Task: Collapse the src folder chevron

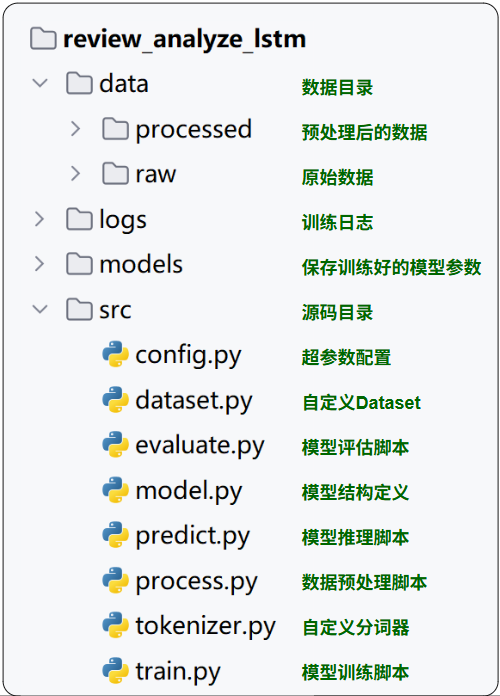Action: pyautogui.click(x=40, y=309)
